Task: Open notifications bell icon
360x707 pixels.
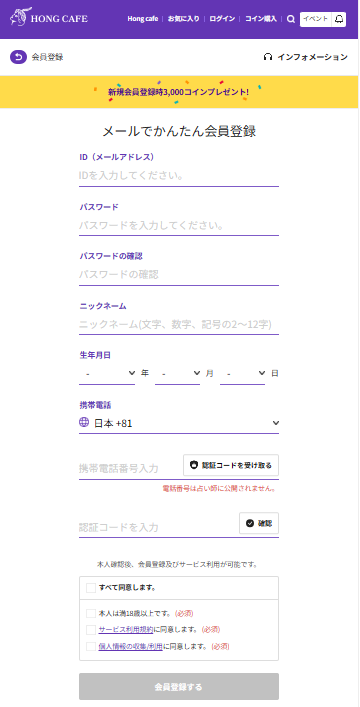Action: point(339,19)
